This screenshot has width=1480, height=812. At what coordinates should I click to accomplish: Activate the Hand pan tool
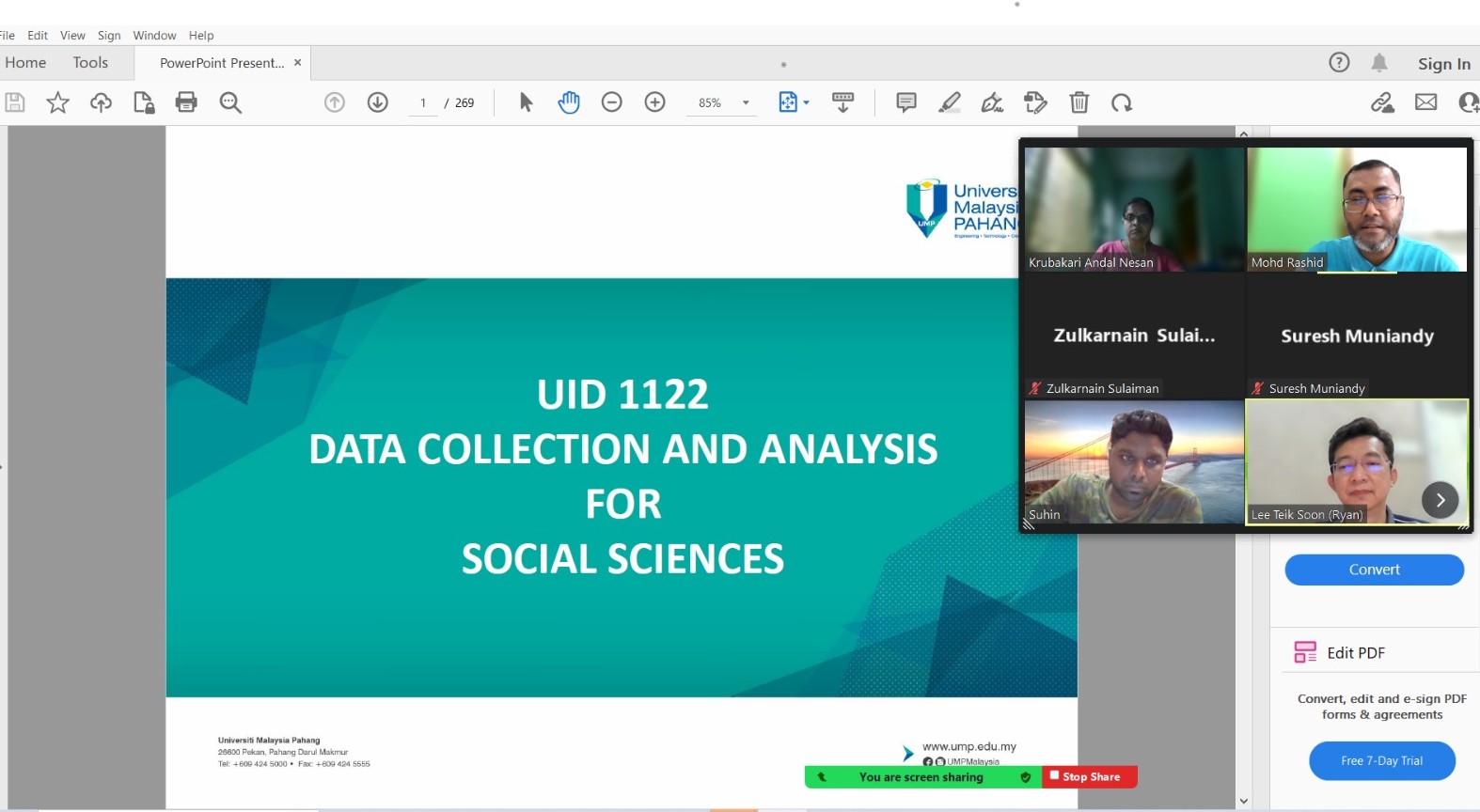pos(569,102)
